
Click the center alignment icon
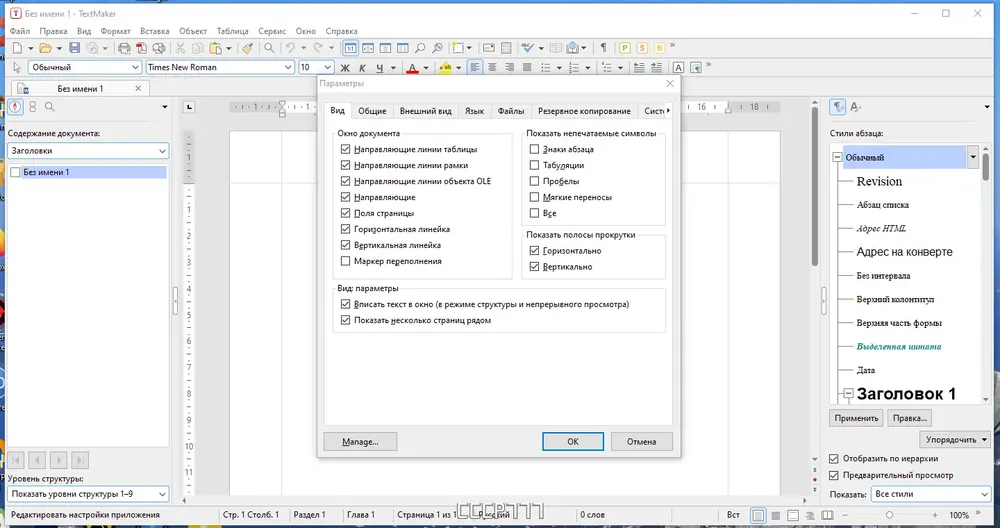coord(492,67)
